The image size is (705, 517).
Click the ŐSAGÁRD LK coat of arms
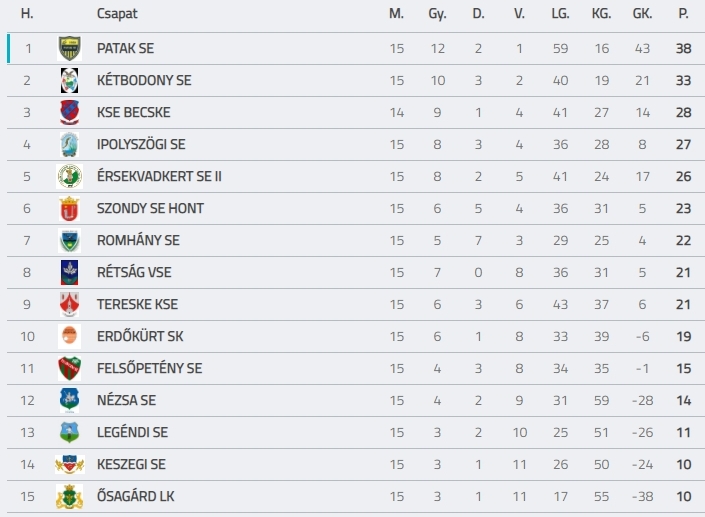point(69,496)
